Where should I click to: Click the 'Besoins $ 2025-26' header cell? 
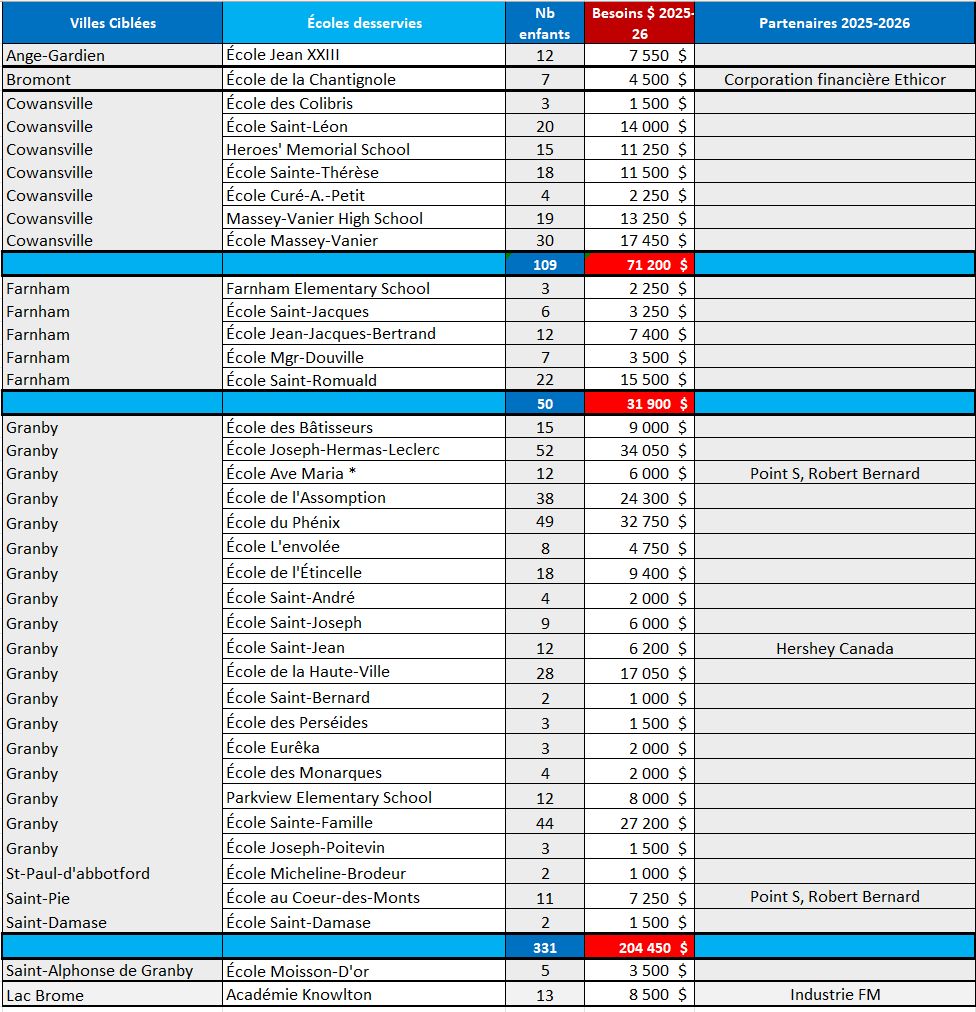point(640,23)
